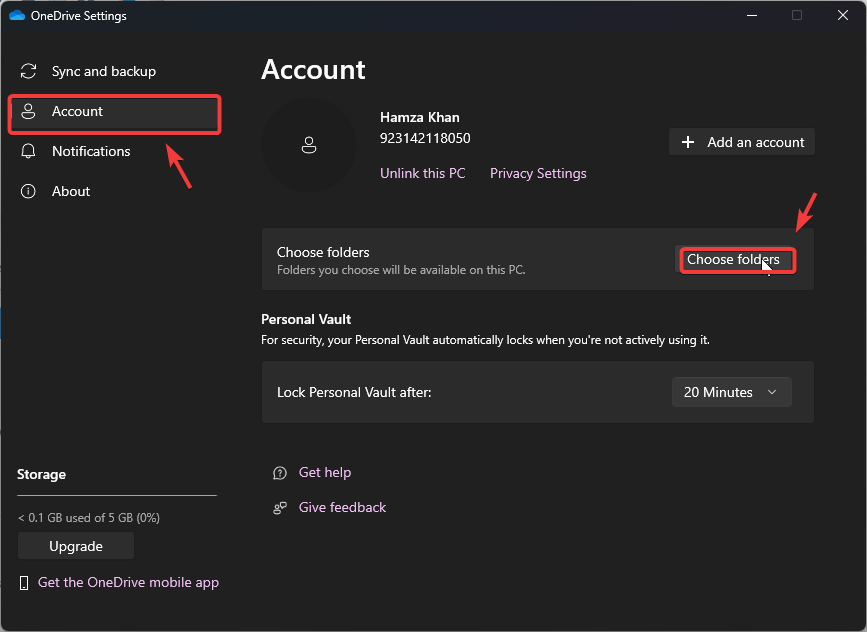
Task: Click the Give feedback icon
Action: coord(280,508)
